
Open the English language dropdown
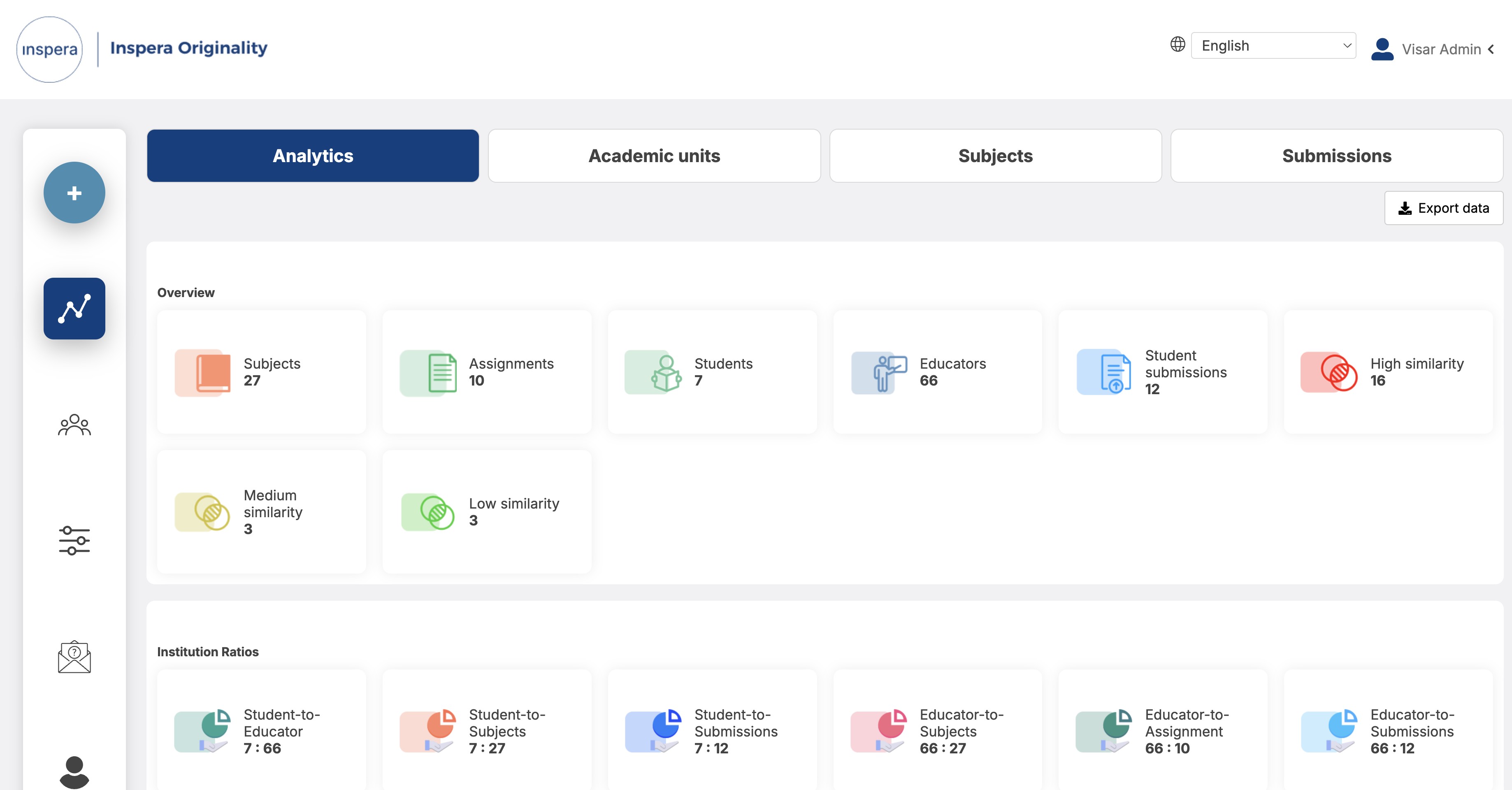point(1273,46)
